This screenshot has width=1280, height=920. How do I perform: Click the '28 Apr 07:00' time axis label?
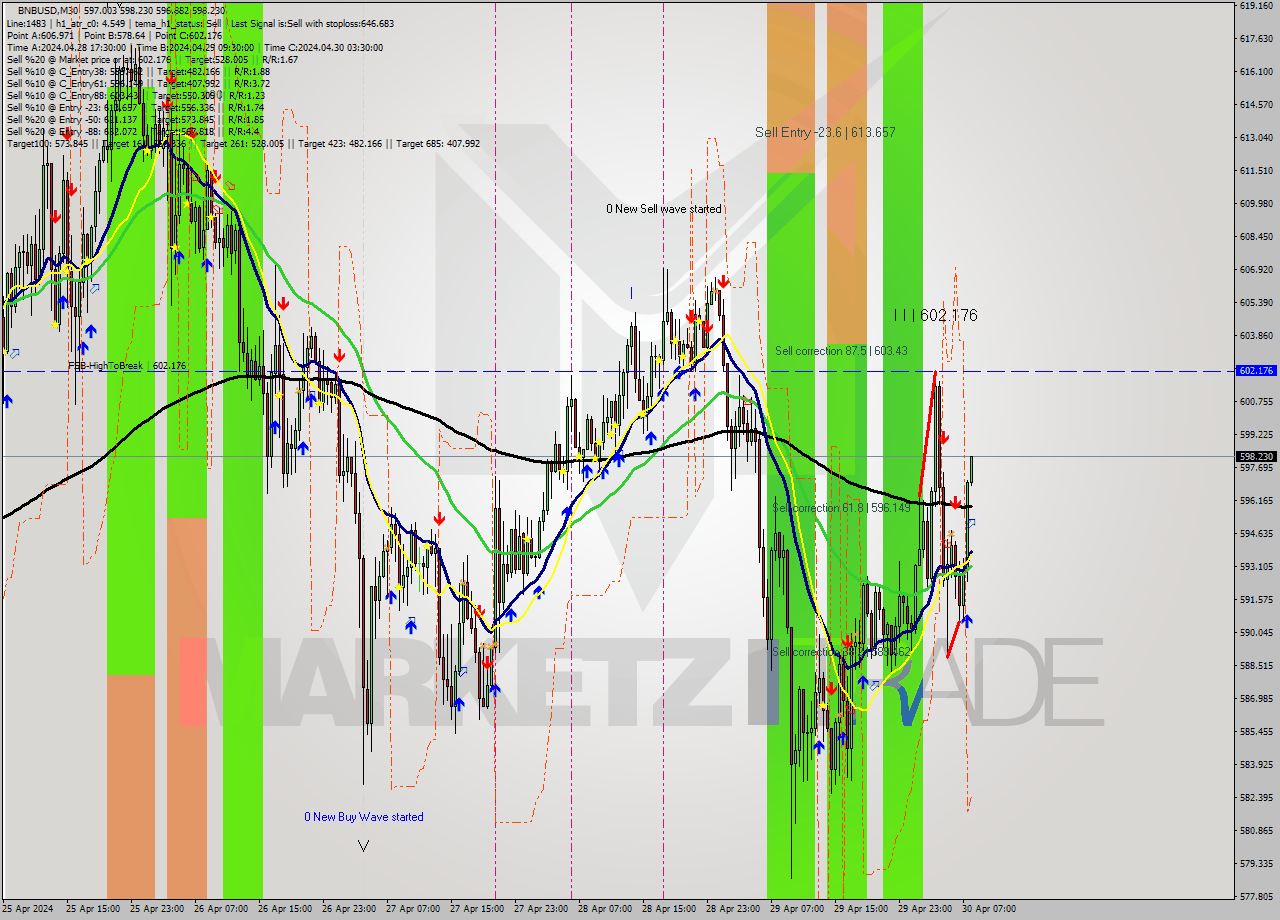(605, 909)
